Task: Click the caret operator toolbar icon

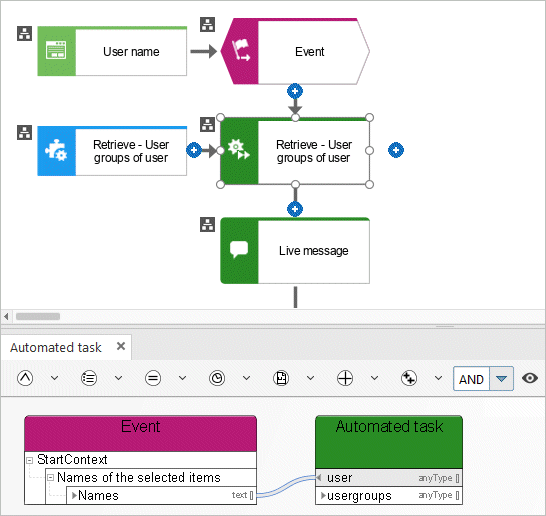Action: (x=25, y=378)
